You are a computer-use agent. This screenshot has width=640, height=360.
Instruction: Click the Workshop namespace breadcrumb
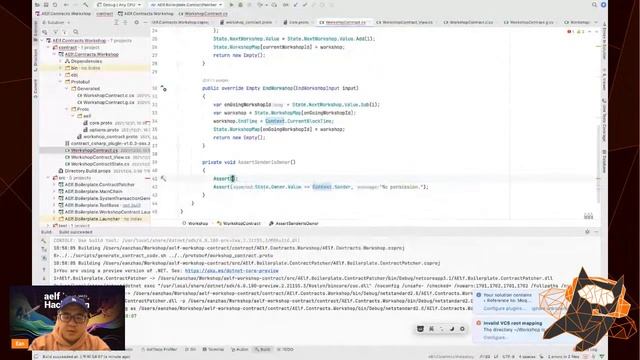click(x=195, y=224)
